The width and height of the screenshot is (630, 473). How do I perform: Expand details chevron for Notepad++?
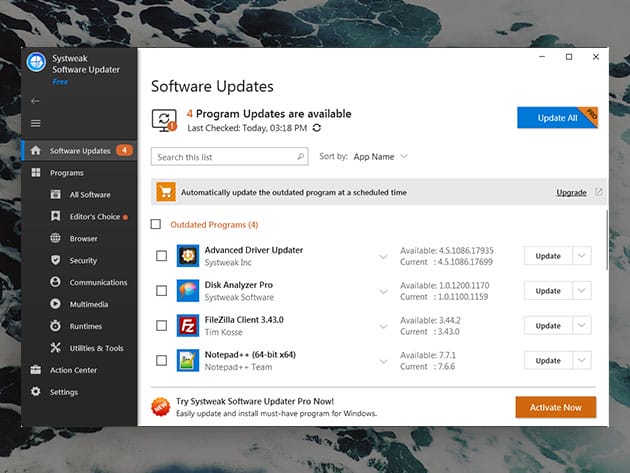click(383, 361)
